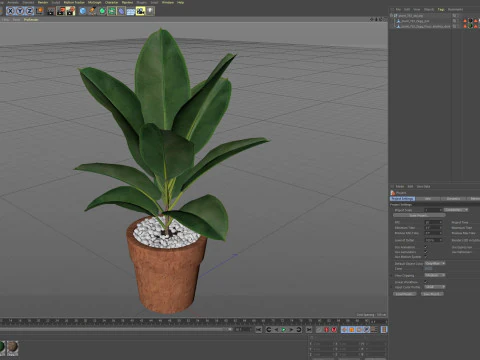Toggle the parameter keying icon

coord(366,330)
